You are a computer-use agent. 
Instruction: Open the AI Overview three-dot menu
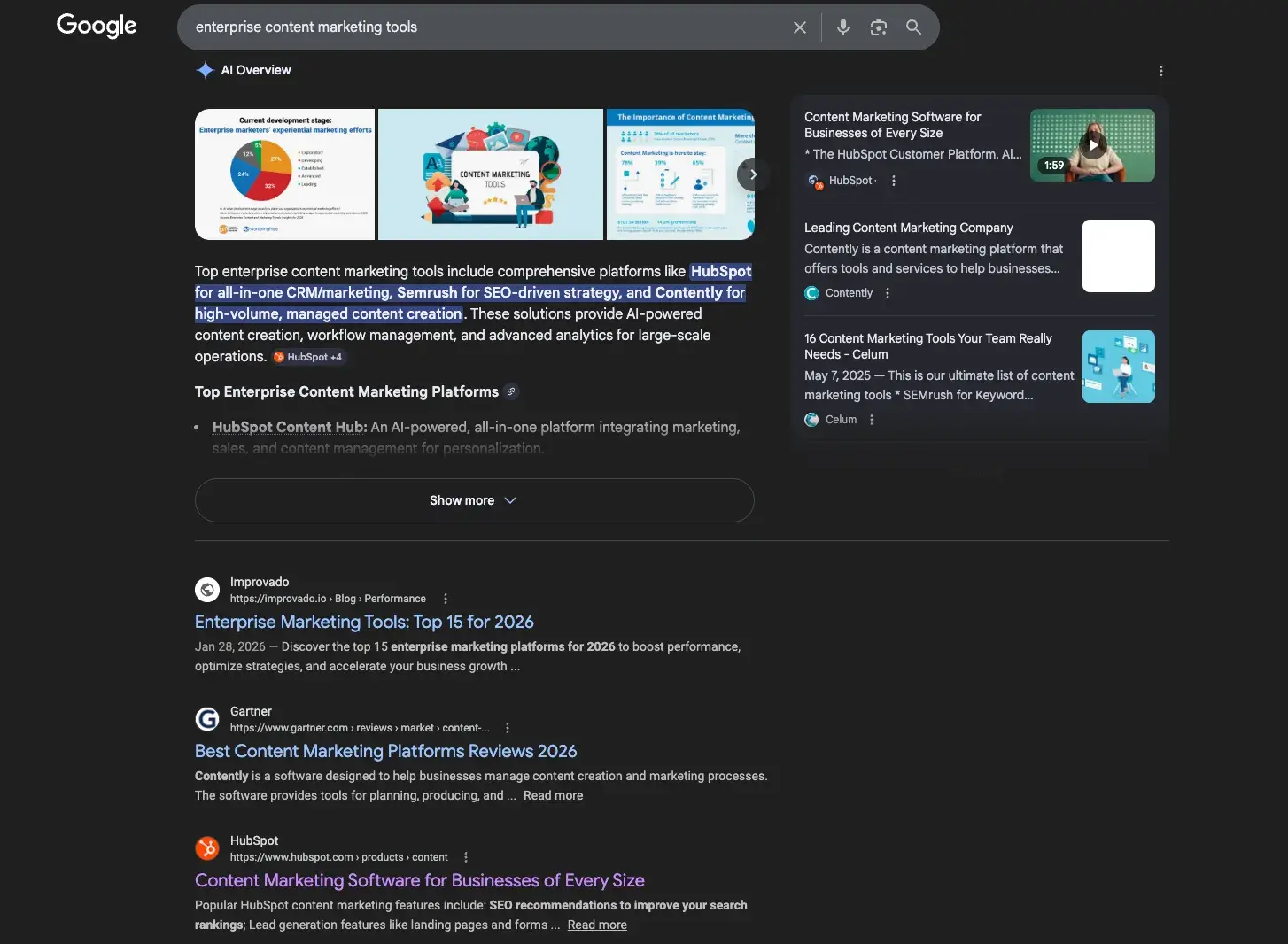coord(1160,71)
